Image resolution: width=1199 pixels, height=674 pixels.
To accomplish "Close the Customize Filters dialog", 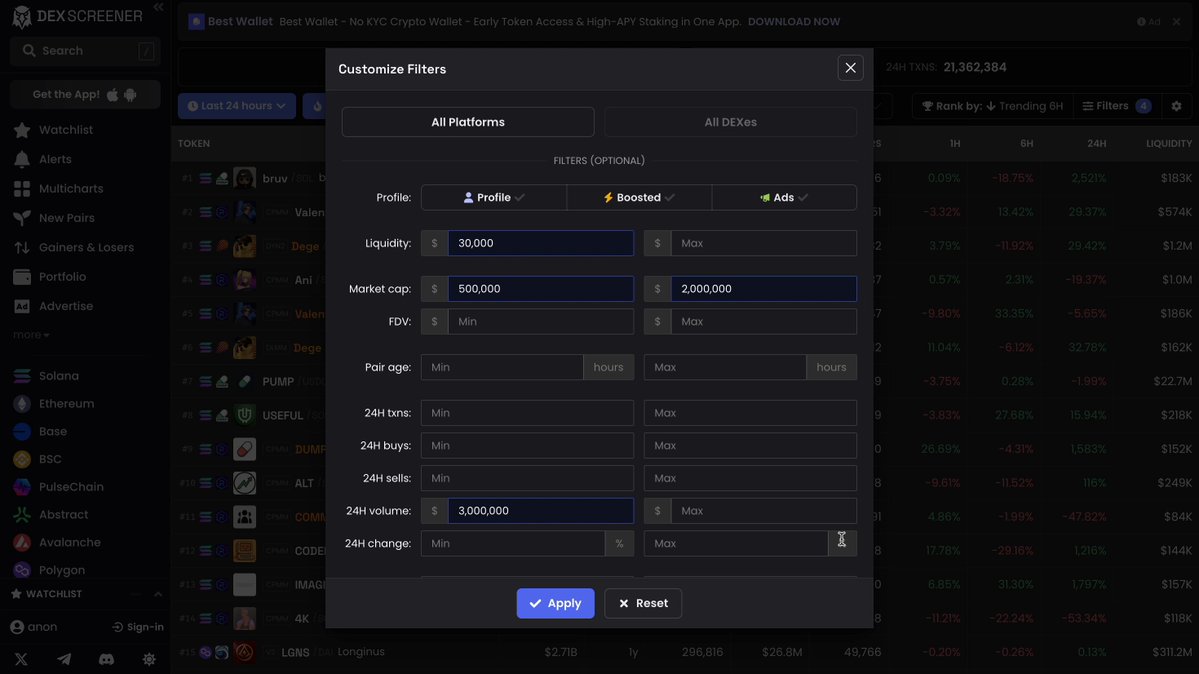I will 850,68.
